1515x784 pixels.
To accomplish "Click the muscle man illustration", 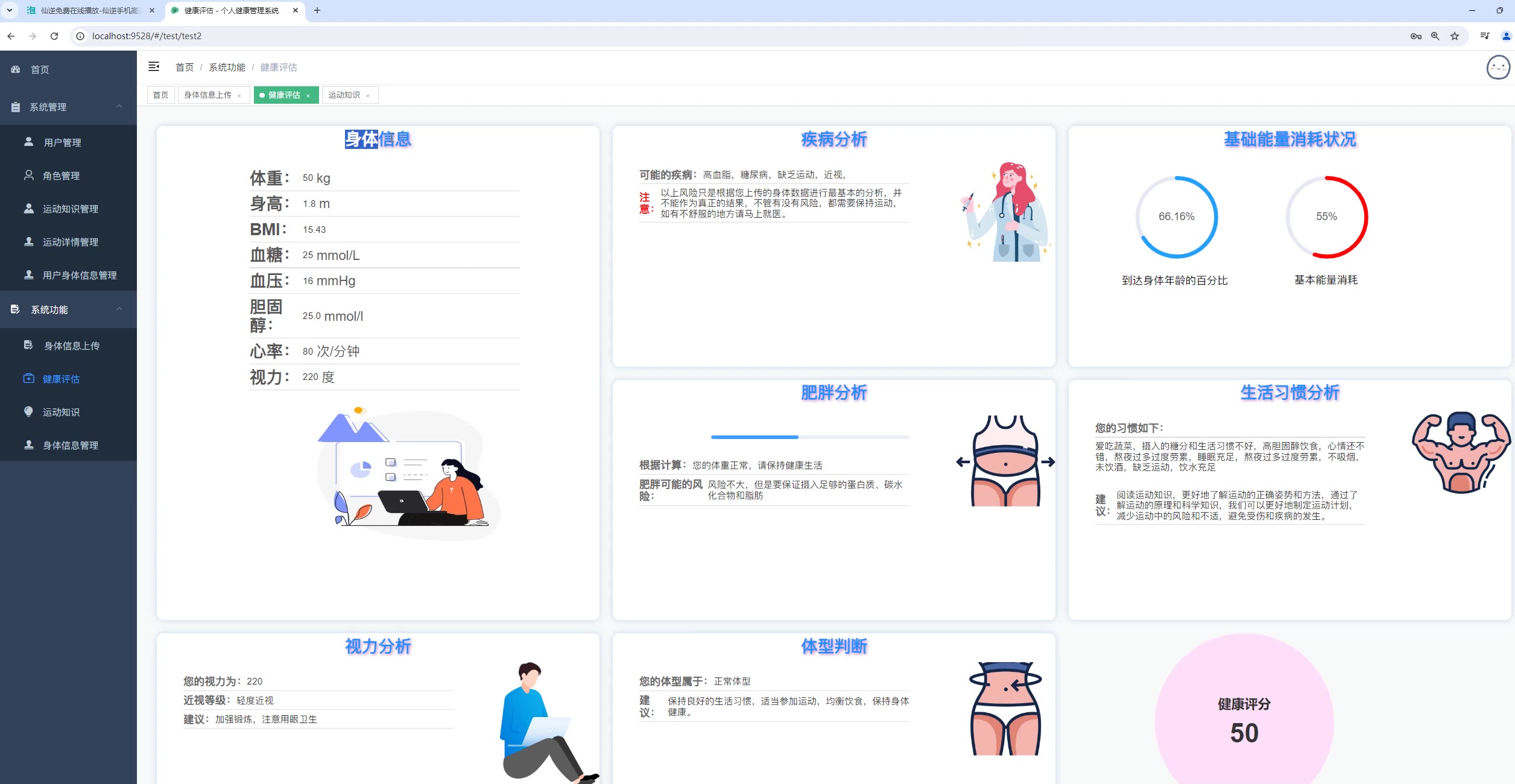I will tap(1461, 452).
